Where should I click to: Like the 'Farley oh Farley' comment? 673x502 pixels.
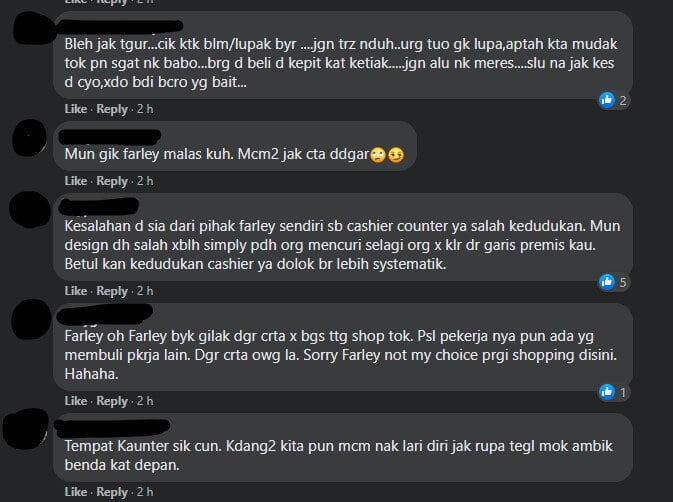point(76,401)
